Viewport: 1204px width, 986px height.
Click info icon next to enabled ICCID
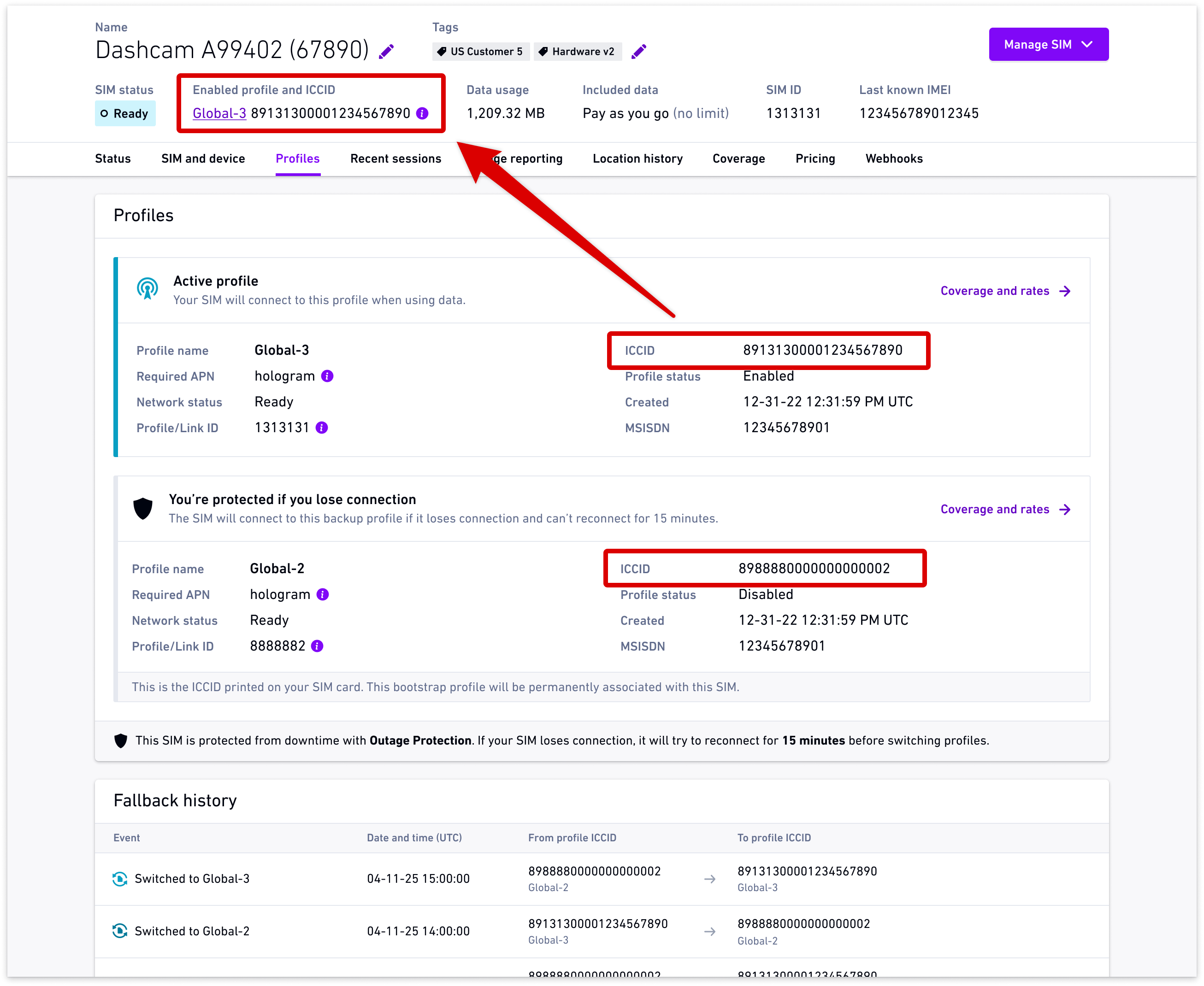(x=422, y=113)
